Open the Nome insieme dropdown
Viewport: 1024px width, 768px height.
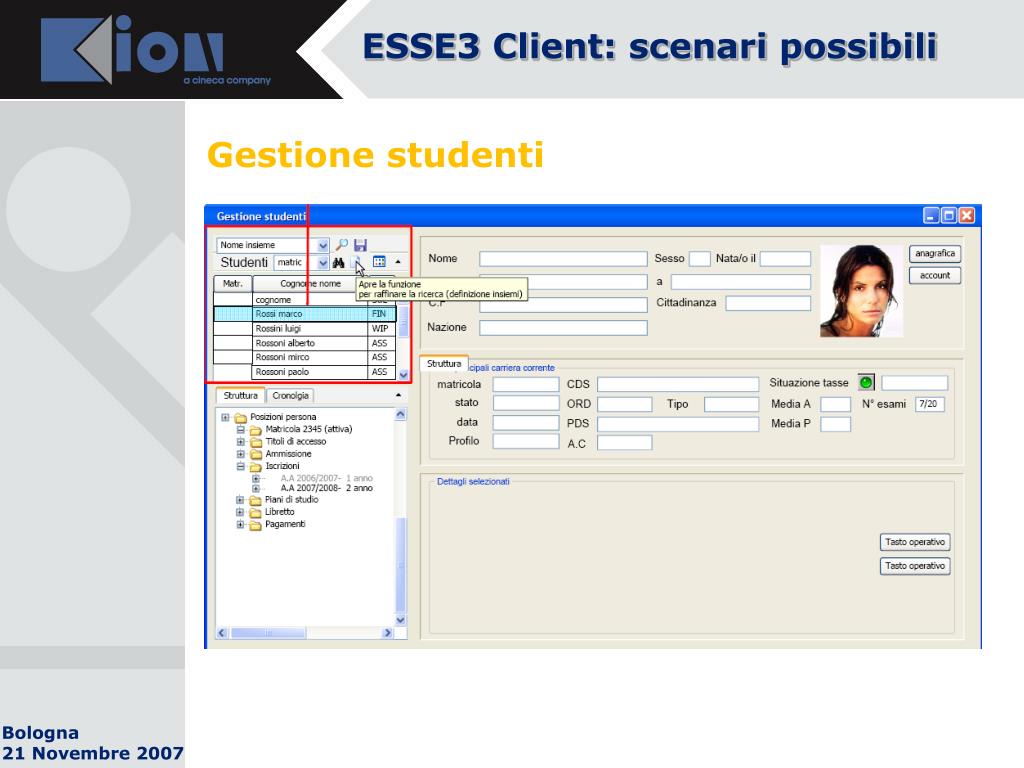(323, 246)
